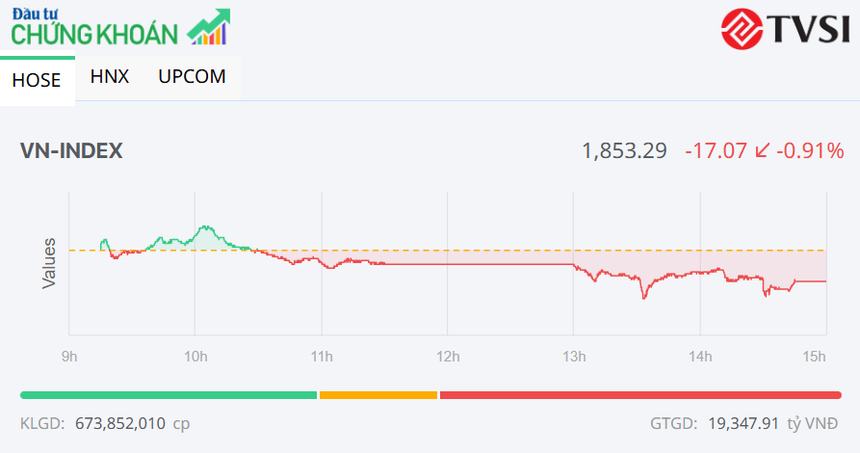Click the 15h mark on time axis
Viewport: 860px width, 453px height.
[x=815, y=356]
